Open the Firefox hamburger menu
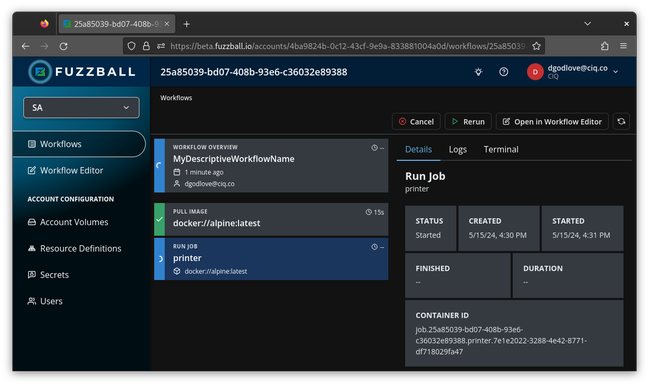650x386 pixels. (623, 46)
